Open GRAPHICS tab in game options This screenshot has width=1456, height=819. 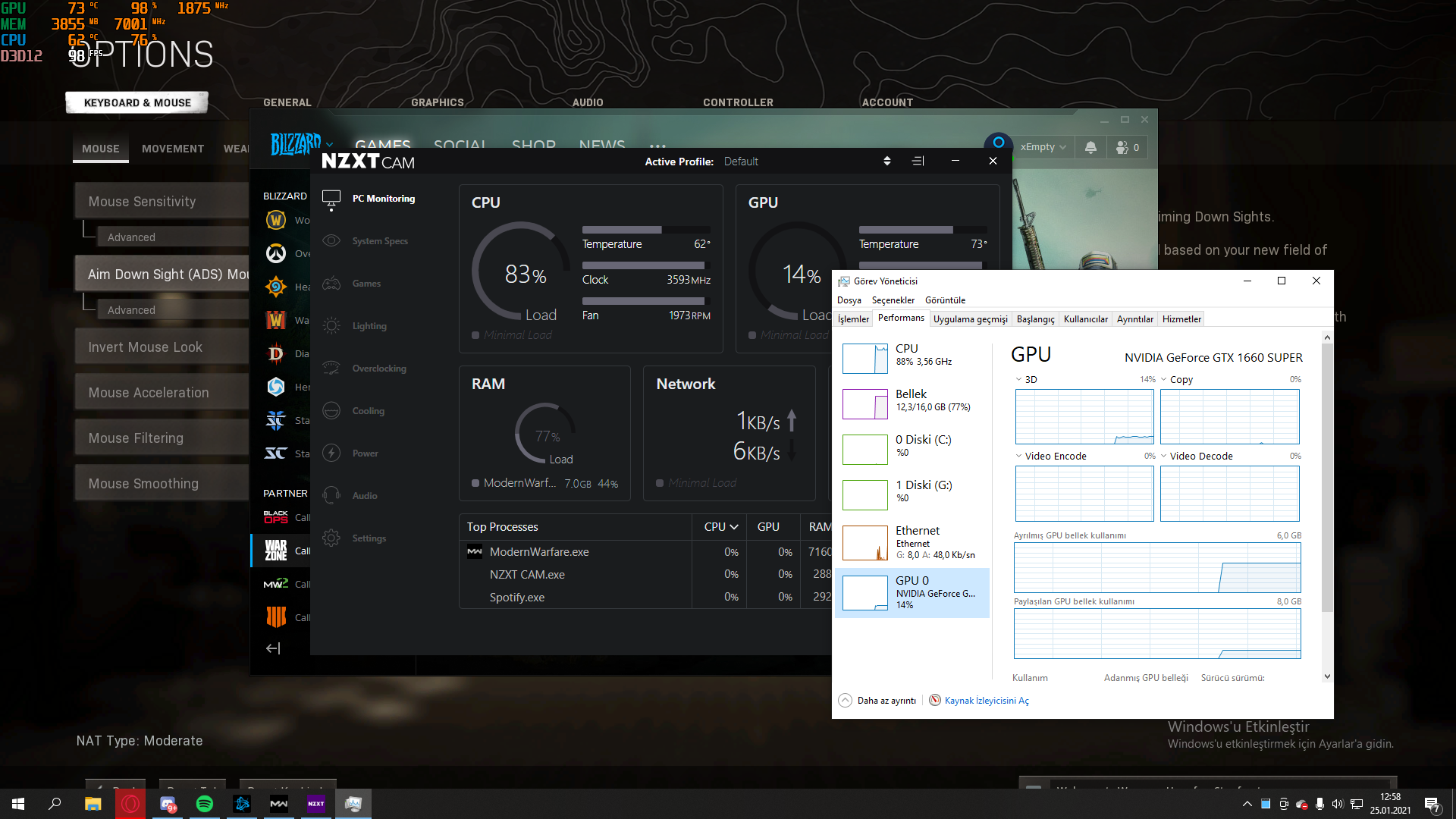point(438,102)
